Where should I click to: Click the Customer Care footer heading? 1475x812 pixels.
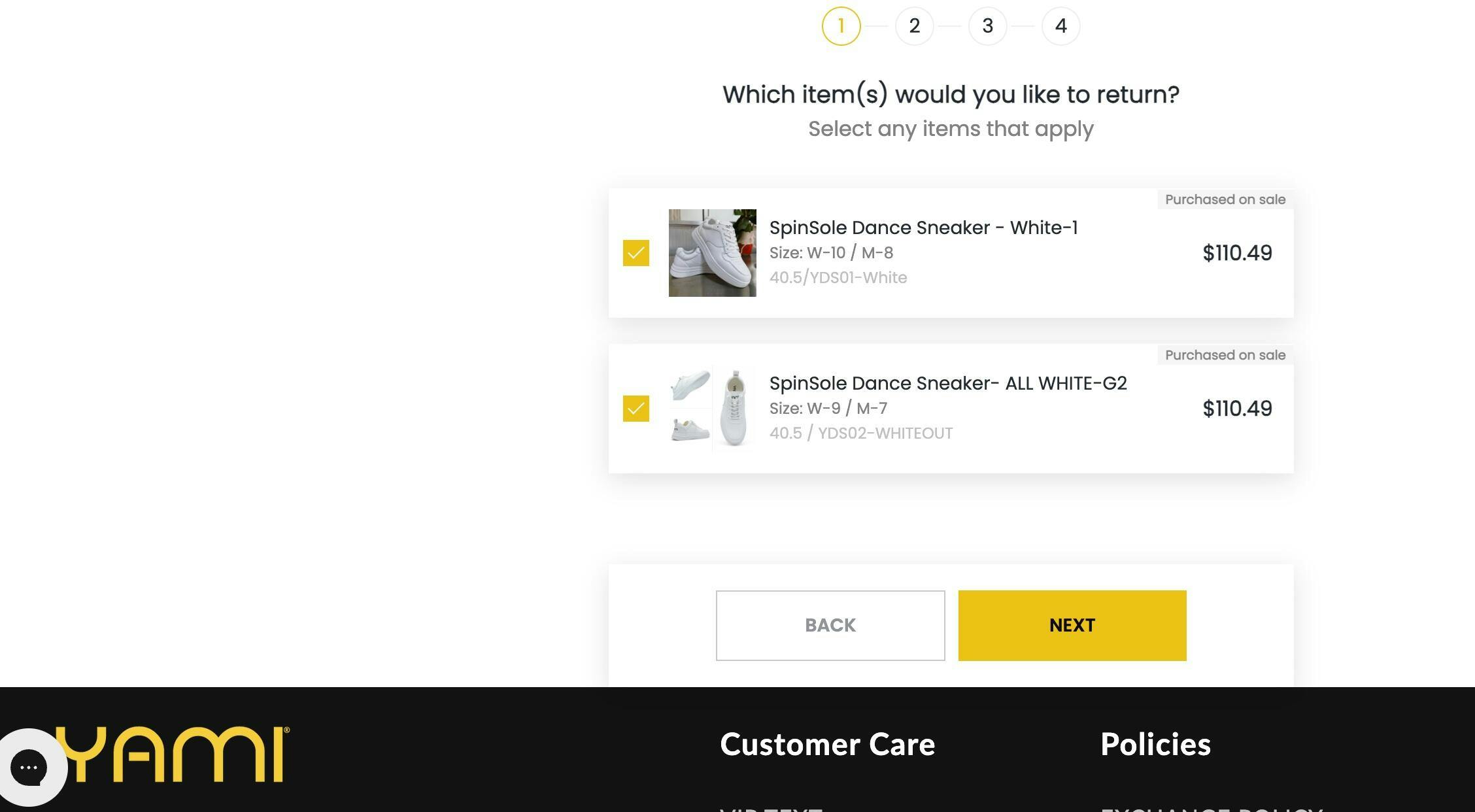click(x=827, y=744)
